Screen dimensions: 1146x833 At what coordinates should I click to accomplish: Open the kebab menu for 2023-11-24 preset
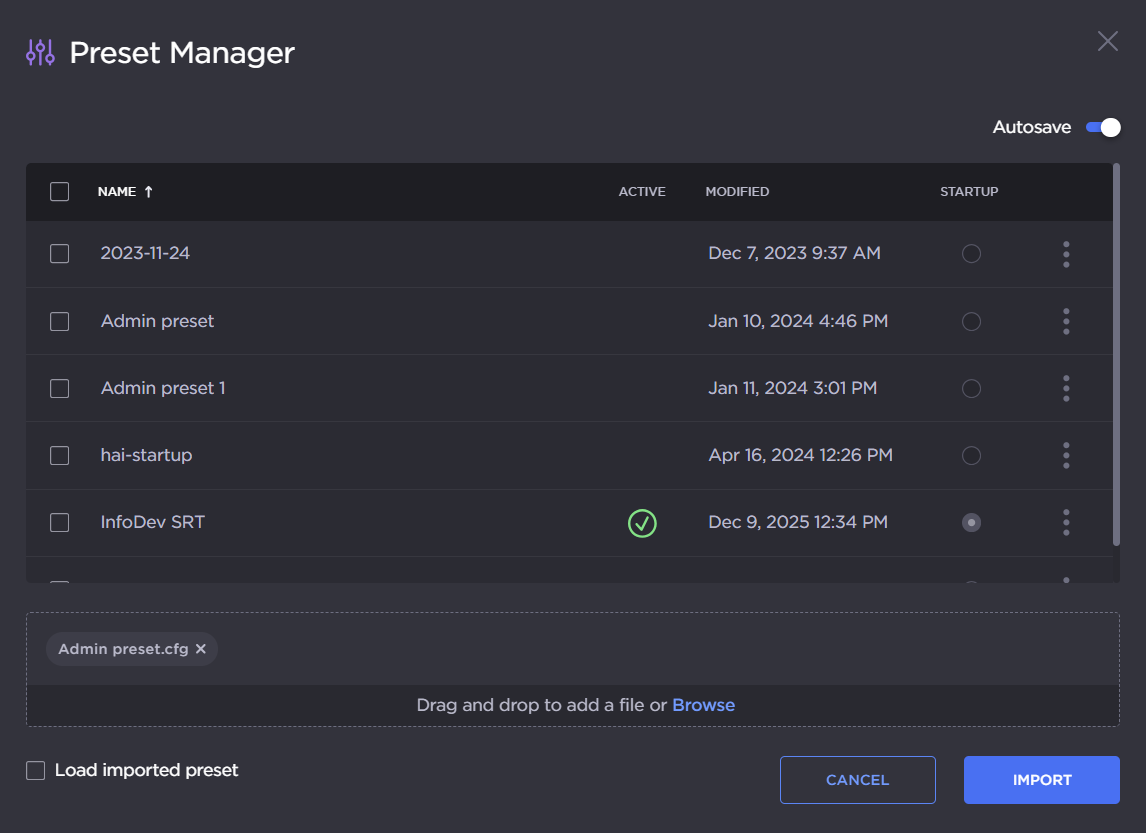click(1066, 254)
